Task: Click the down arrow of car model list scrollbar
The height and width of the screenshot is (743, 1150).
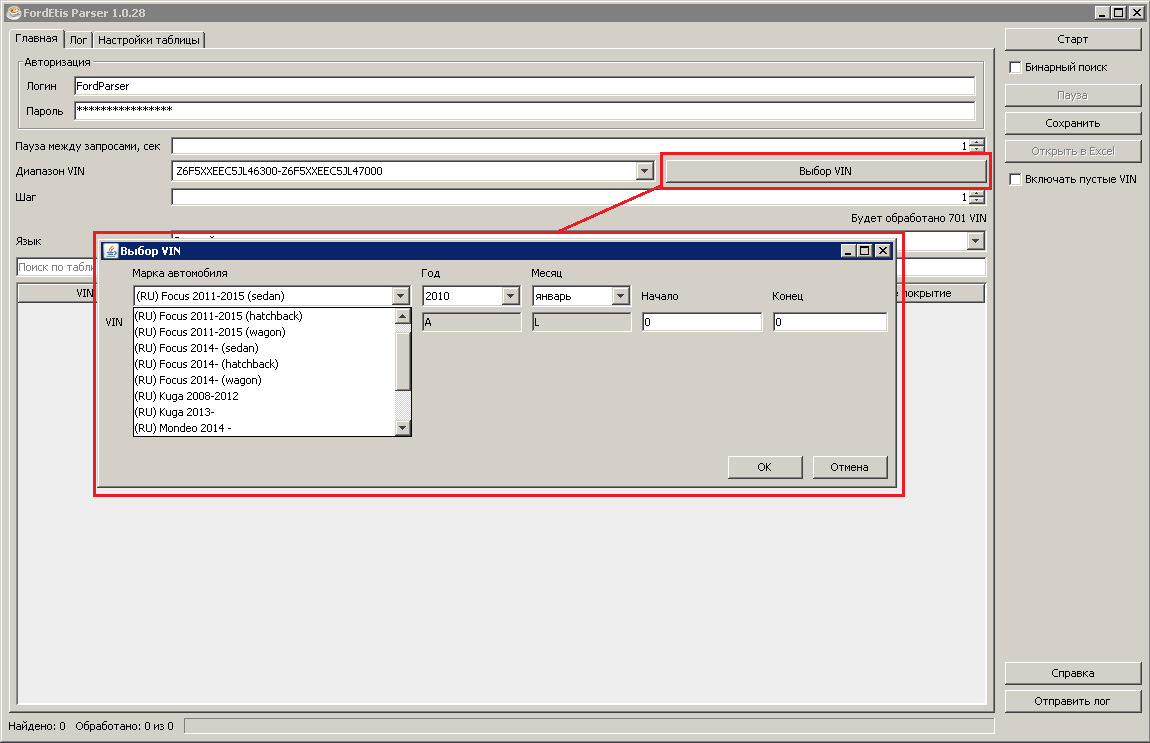Action: coord(403,428)
